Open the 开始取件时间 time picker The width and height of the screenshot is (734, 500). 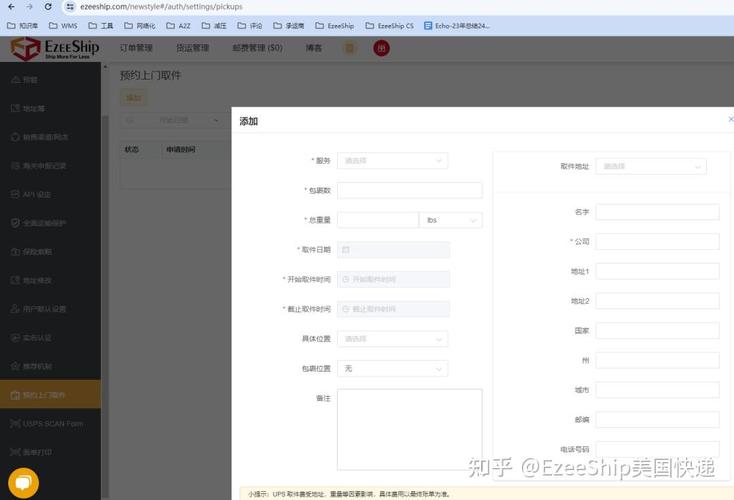point(393,279)
